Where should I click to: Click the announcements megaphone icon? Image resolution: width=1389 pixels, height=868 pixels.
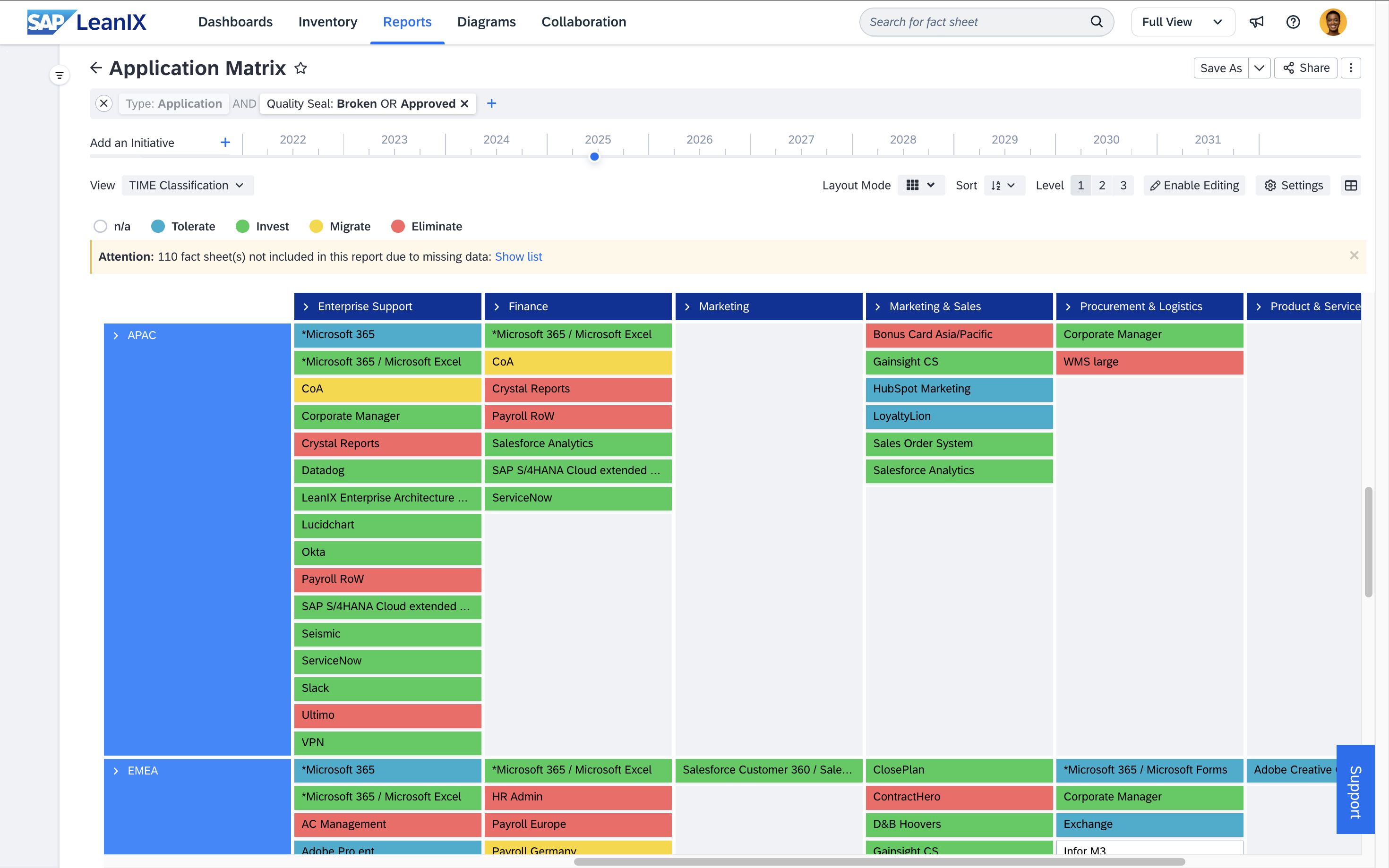coord(1256,22)
